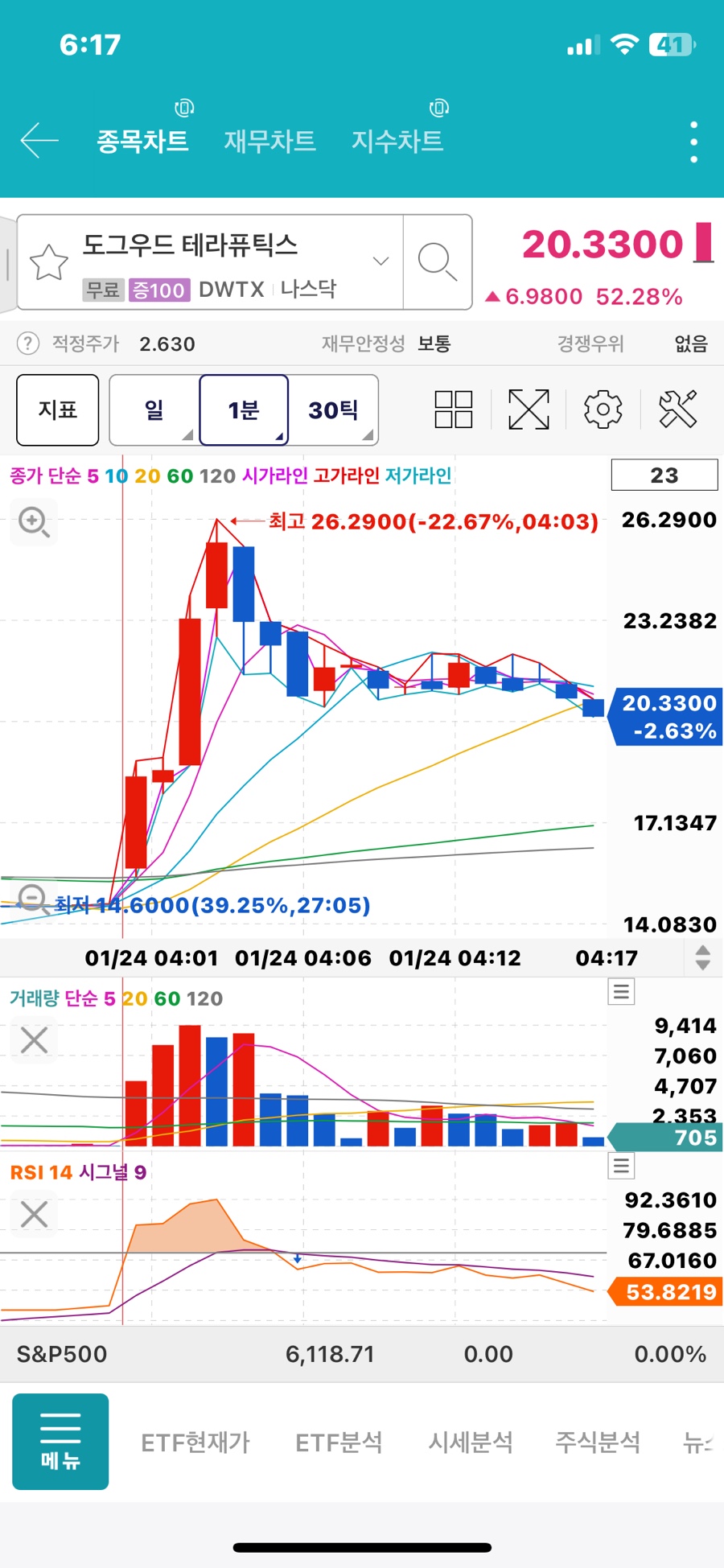Tap the change value 6.9800 52.28%
724x1568 pixels.
(584, 297)
